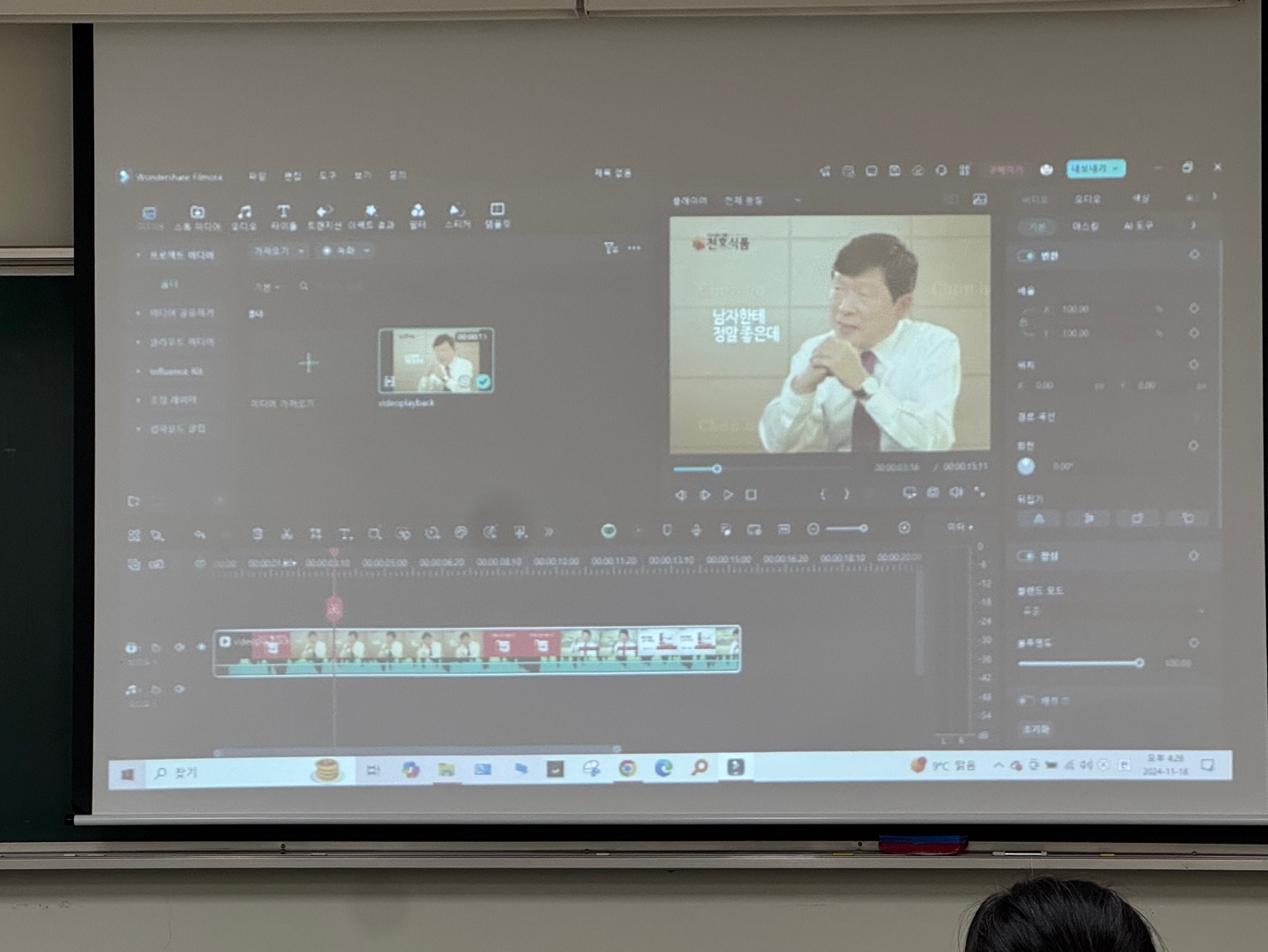This screenshot has width=1268, height=952.
Task: Open the Titles (타이틀) text icon
Action: [284, 214]
